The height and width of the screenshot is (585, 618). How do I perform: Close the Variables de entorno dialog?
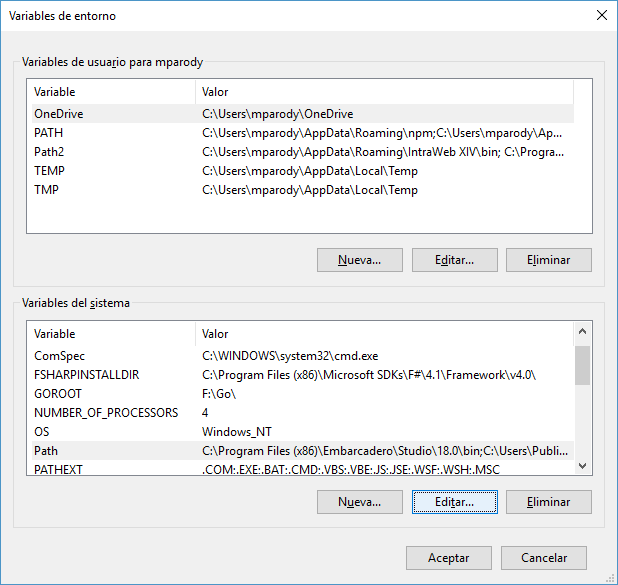[x=602, y=15]
